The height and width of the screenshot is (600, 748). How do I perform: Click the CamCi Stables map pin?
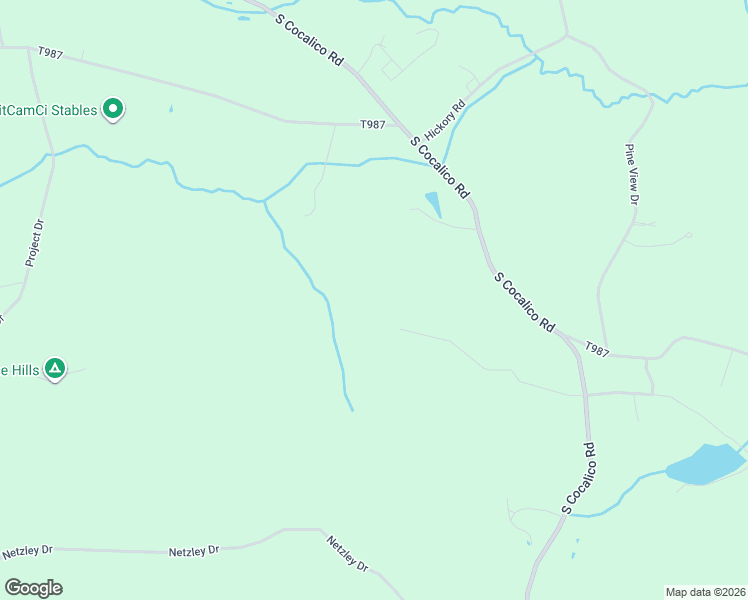[x=113, y=109]
